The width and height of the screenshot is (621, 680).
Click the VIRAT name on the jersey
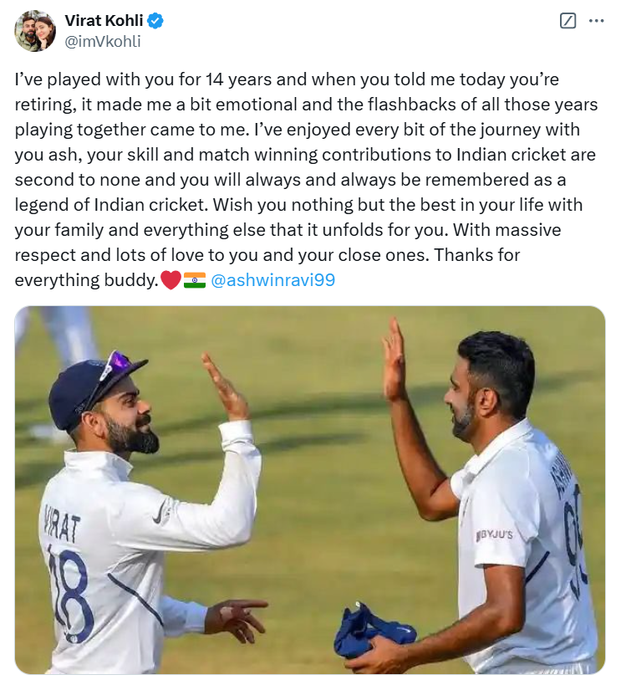tap(61, 523)
